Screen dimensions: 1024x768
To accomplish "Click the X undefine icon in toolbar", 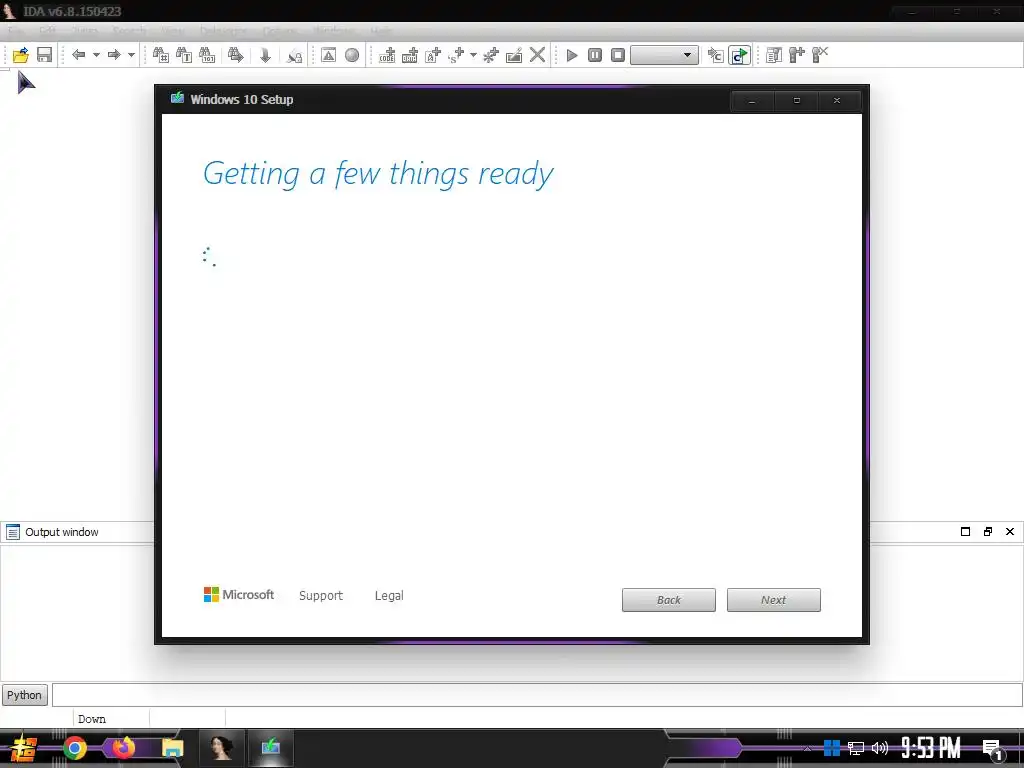I will pos(537,55).
